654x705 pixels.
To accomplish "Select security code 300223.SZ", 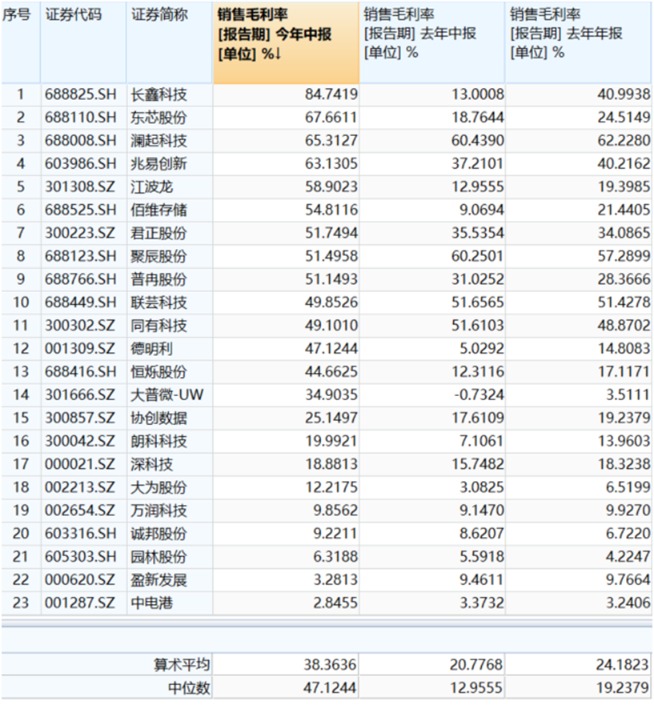I will (80, 233).
